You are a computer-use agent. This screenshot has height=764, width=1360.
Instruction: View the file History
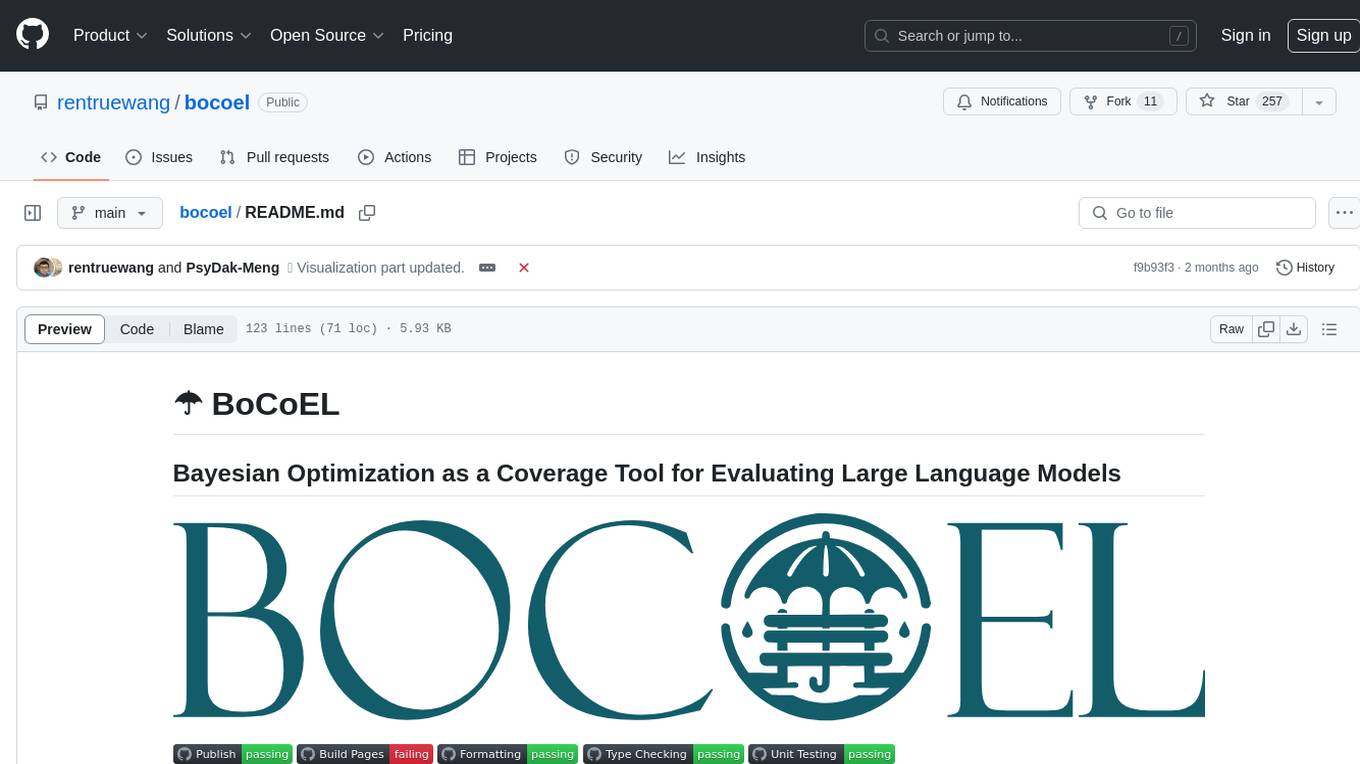tap(1305, 268)
